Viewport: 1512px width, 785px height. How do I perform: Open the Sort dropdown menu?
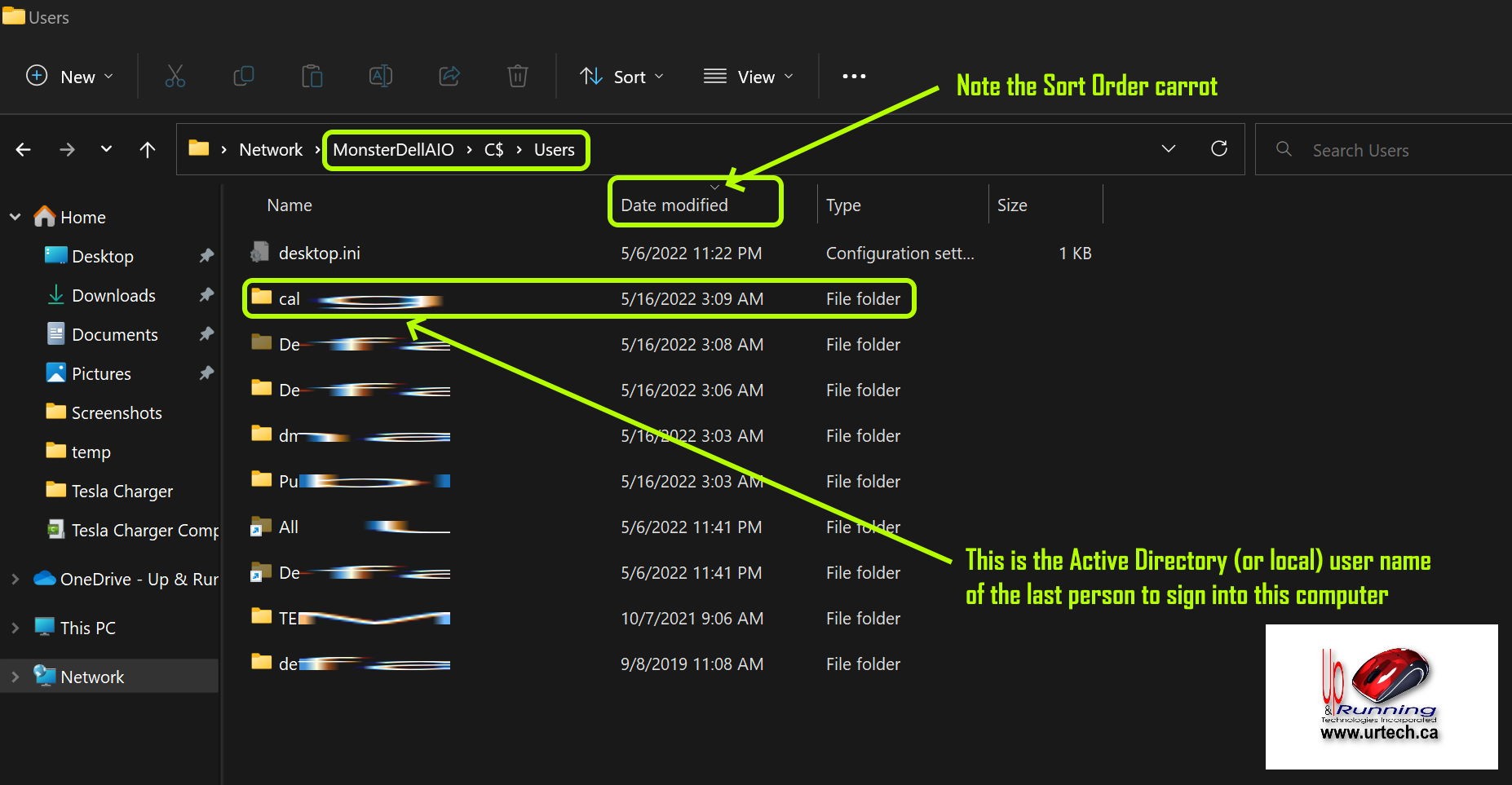click(x=621, y=77)
